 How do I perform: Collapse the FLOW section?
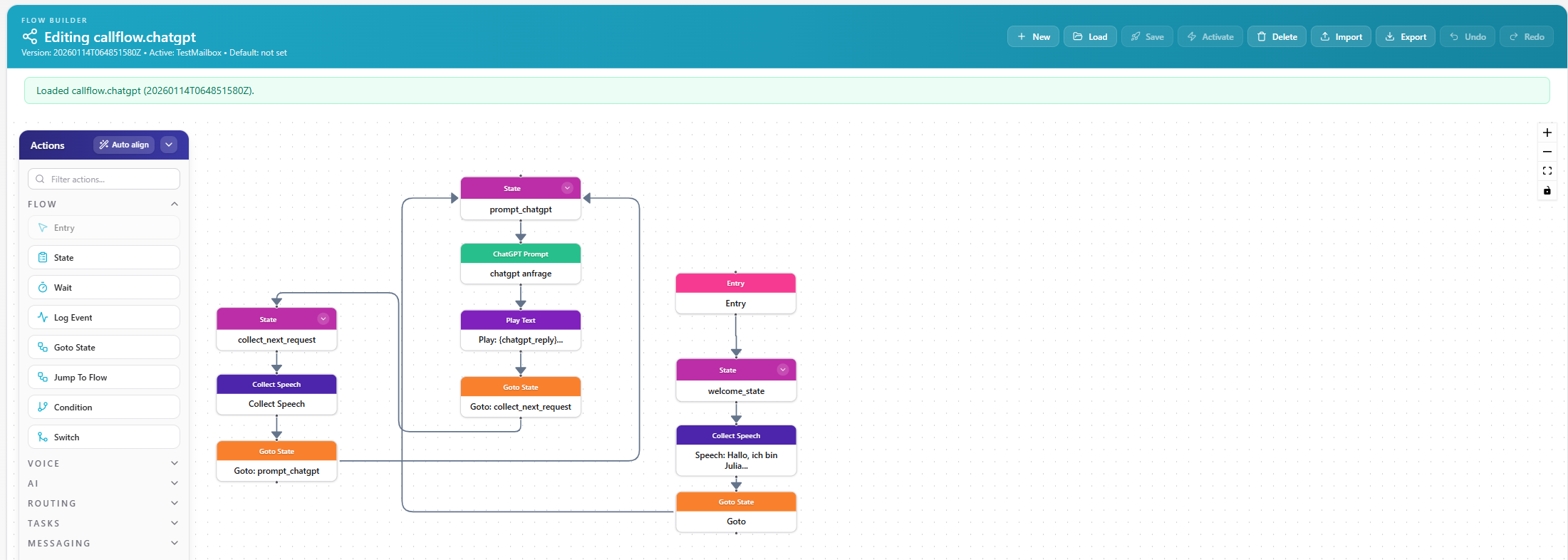click(175, 204)
